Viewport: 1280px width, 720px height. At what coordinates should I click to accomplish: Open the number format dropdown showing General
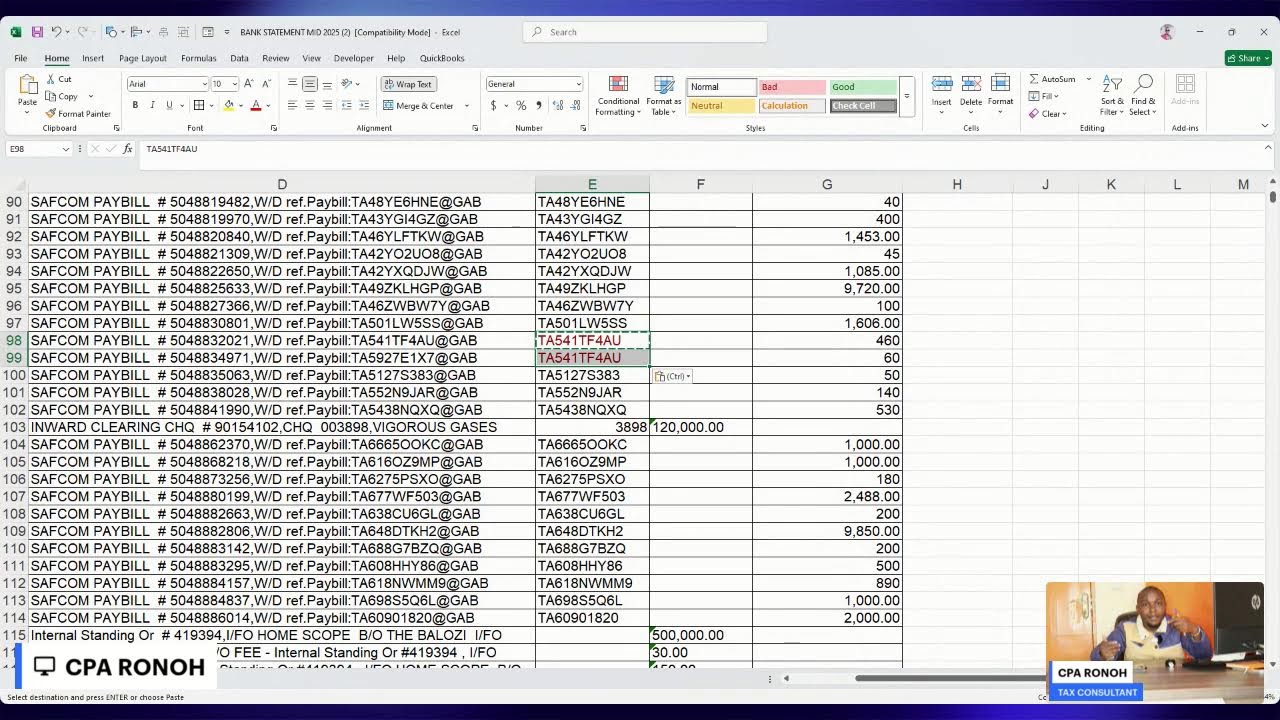(x=578, y=84)
